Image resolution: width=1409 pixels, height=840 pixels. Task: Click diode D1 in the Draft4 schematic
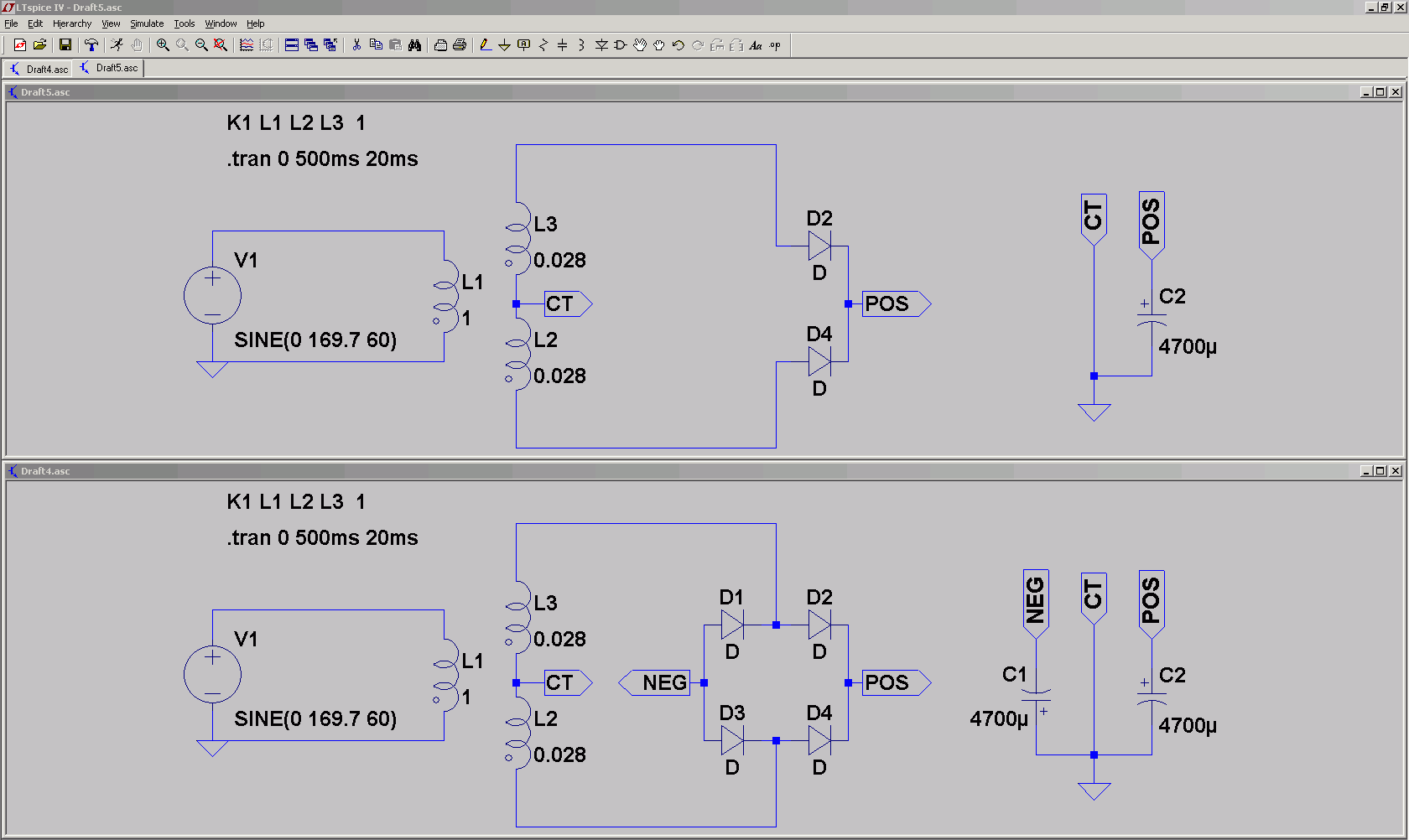pyautogui.click(x=732, y=625)
